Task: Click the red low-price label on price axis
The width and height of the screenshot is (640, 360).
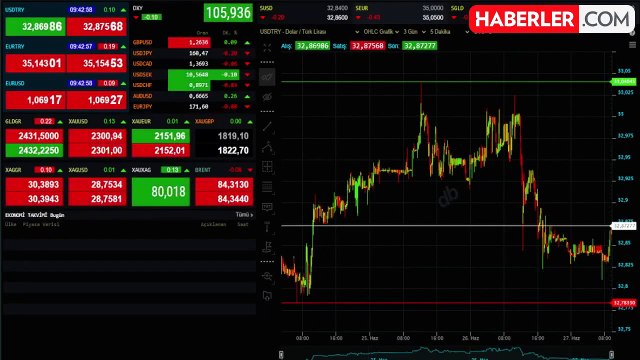Action: 623,303
